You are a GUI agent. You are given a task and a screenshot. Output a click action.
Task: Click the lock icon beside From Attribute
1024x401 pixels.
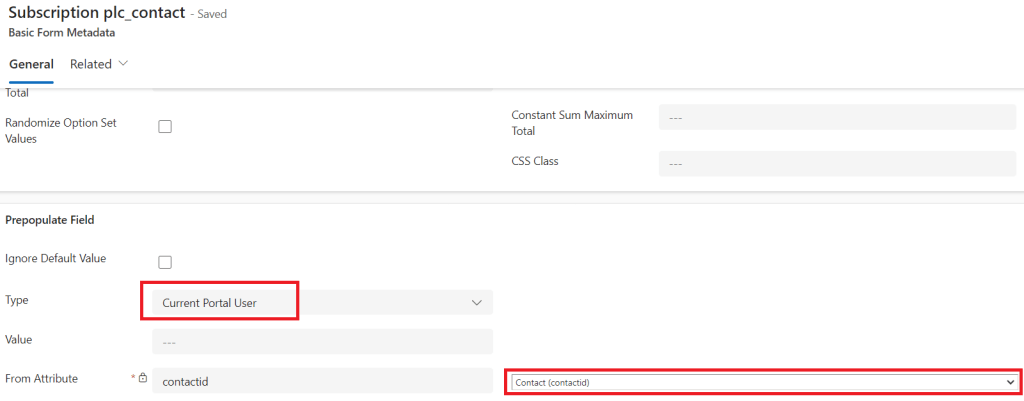coord(143,379)
